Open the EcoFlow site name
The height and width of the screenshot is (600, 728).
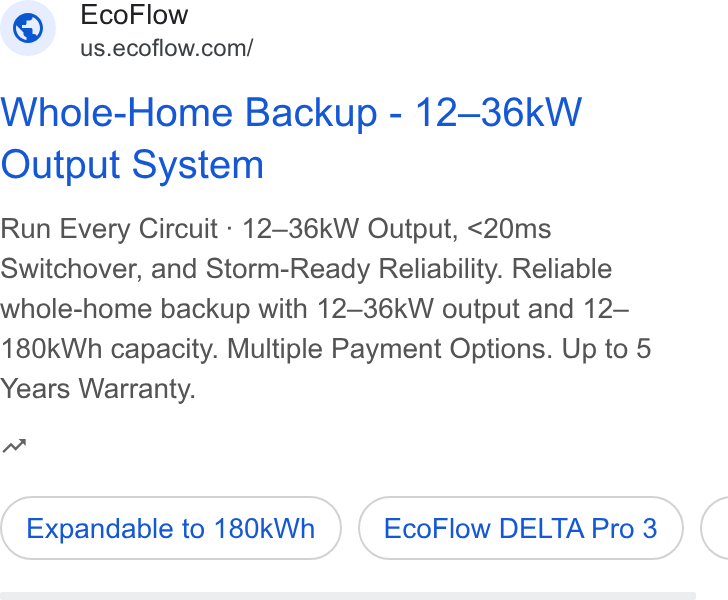coord(134,15)
